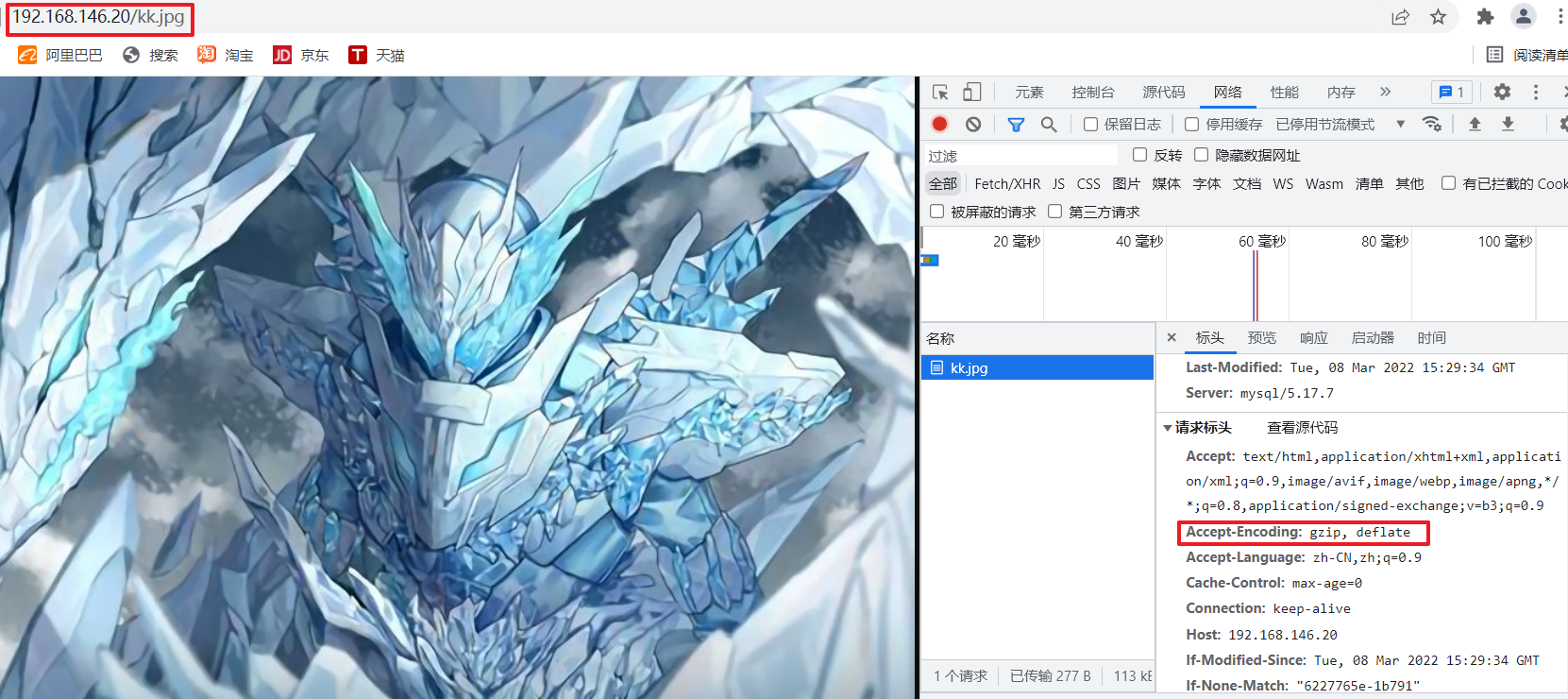Screen dimensions: 1568x699
Task: Filter requests by CSS
Action: click(1088, 183)
